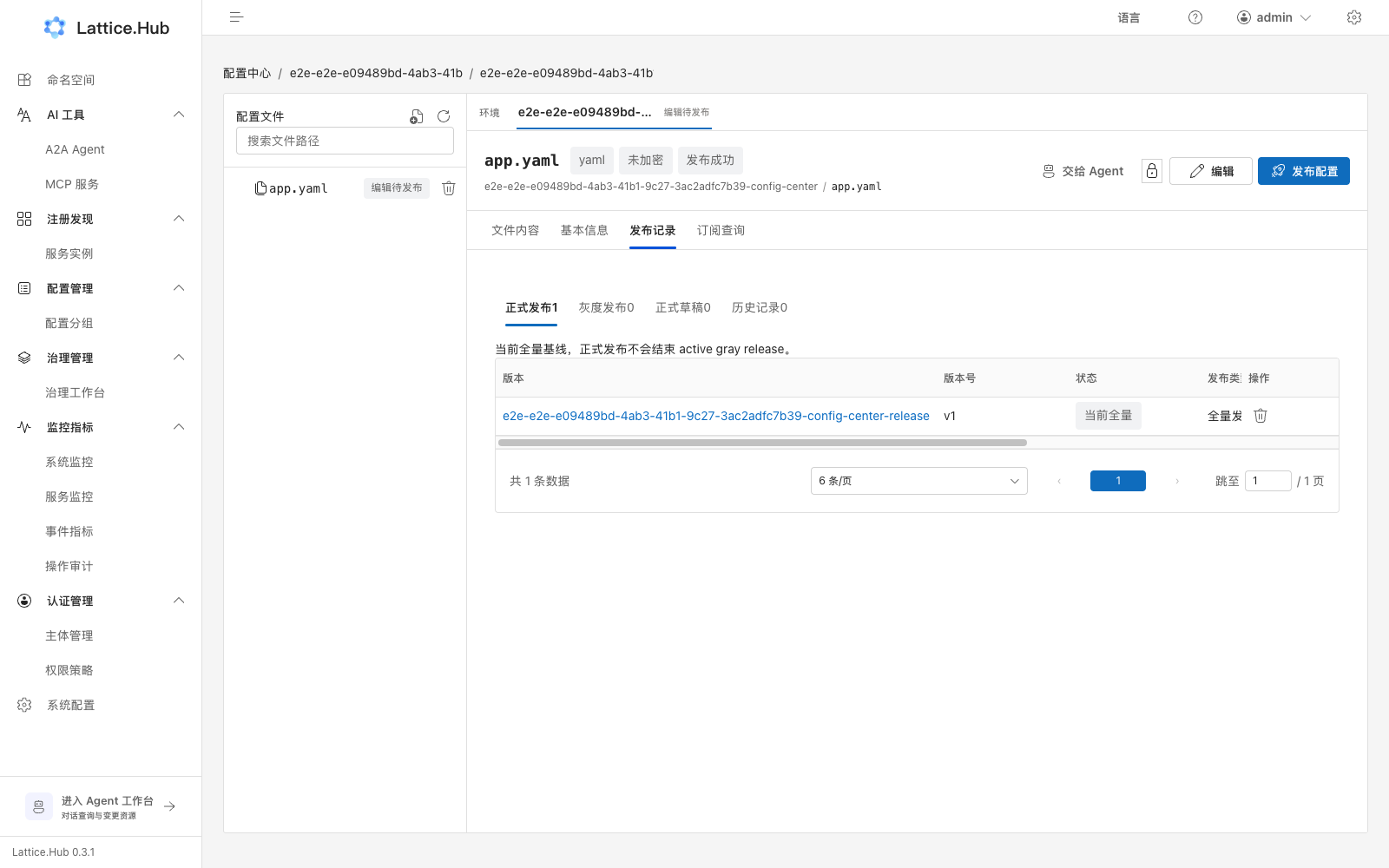Switch to the 文件内容 tab
Image resolution: width=1389 pixels, height=868 pixels.
pyautogui.click(x=516, y=230)
